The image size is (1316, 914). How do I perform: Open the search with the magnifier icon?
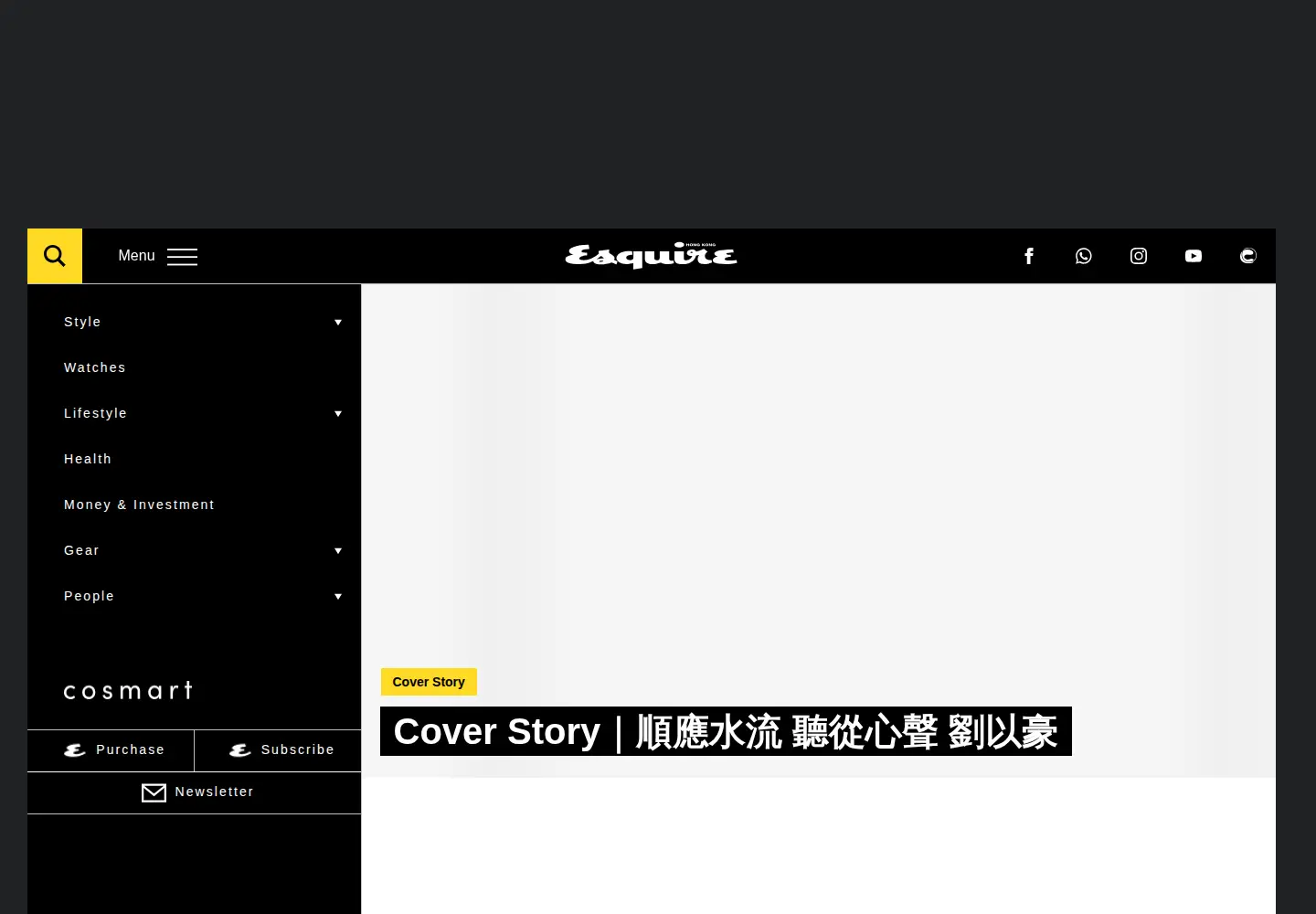point(55,256)
